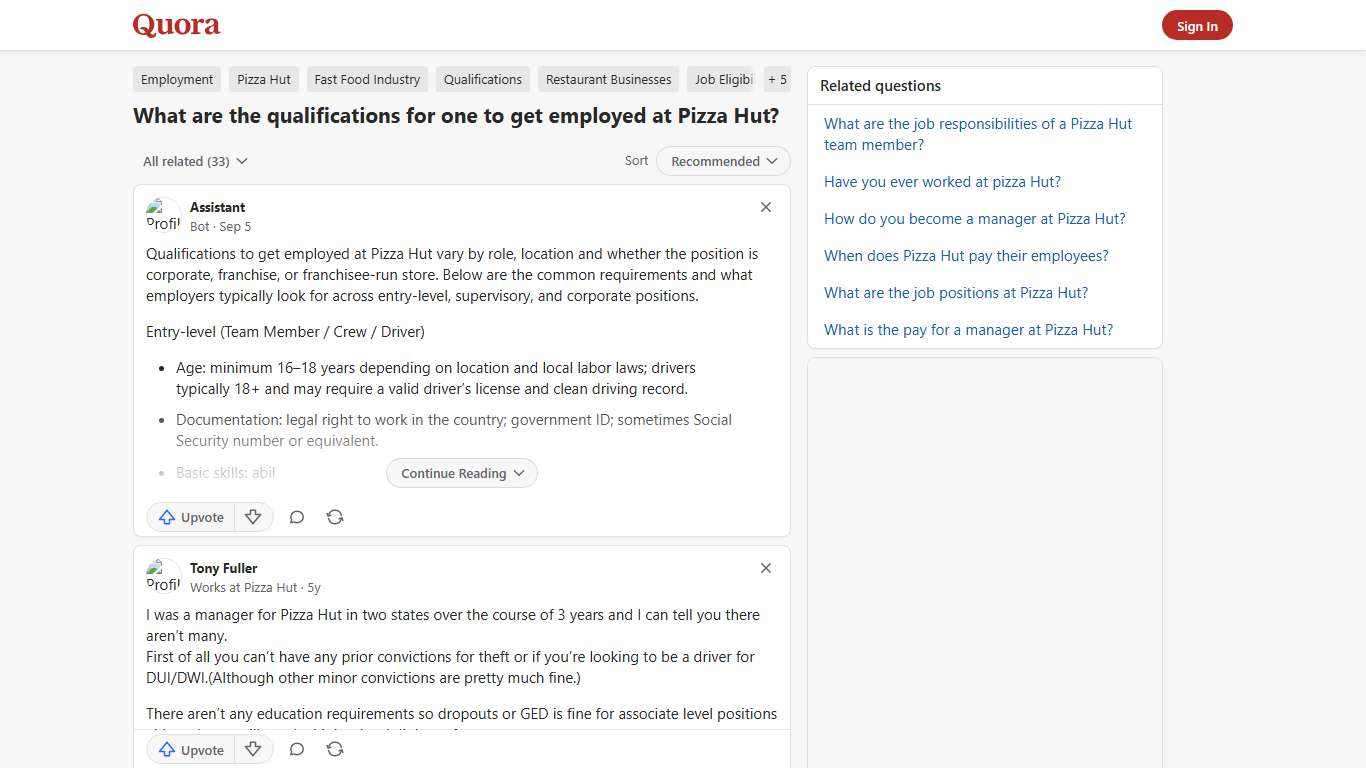This screenshot has height=768, width=1366.
Task: Open "What are the job positions at Pizza Hut?"
Action: tap(955, 292)
